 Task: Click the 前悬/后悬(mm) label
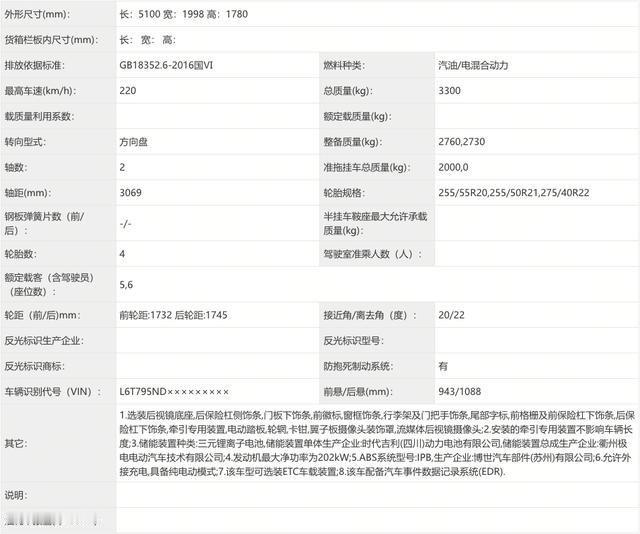[x=358, y=392]
